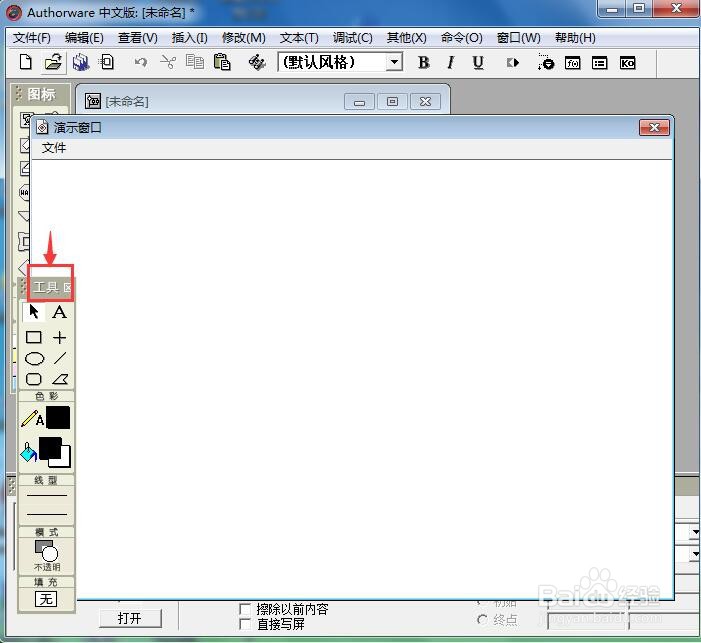Copy selection using toolbar icon
701x643 pixels.
click(195, 62)
